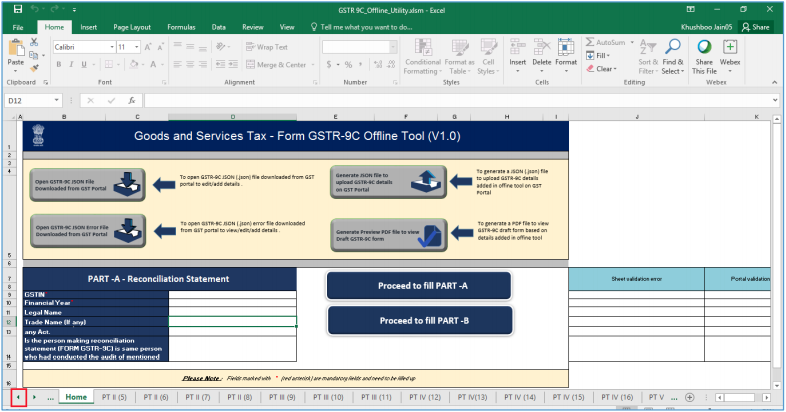Click column D header
Image resolution: width=786 pixels, height=412 pixels.
233,117
